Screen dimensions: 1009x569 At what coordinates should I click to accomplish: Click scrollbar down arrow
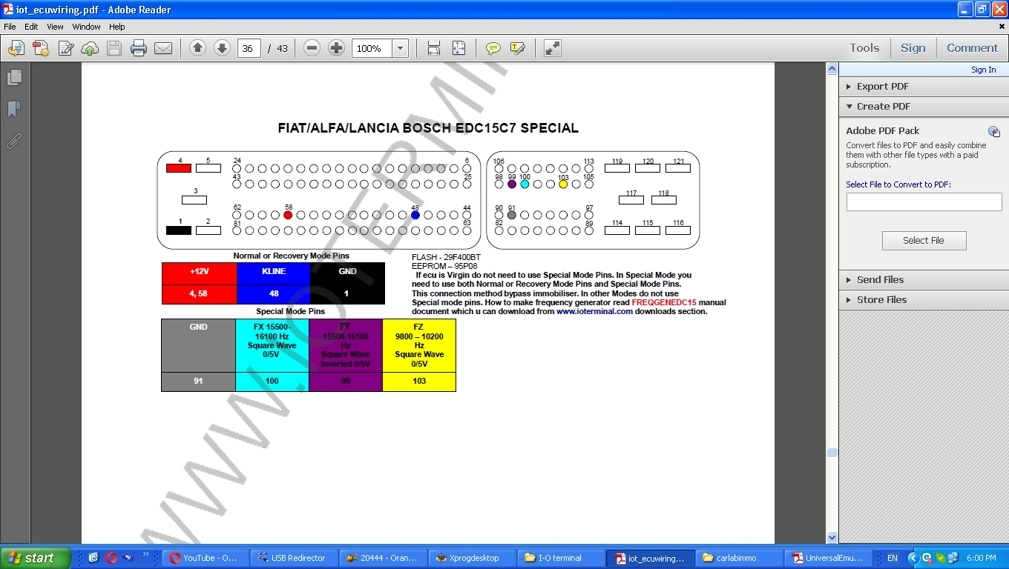pos(831,537)
